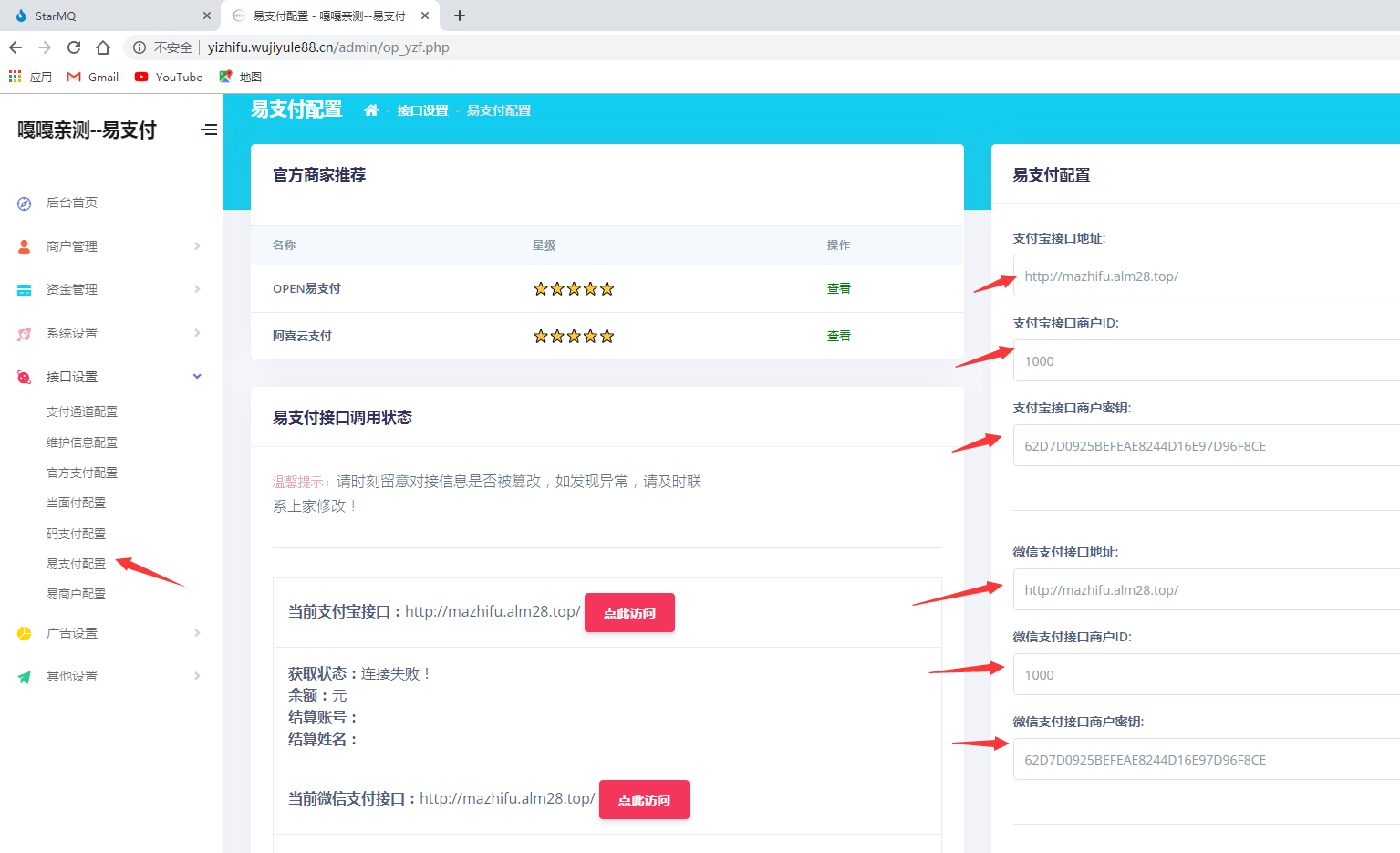Select 易商户配置 sidebar item
1400x853 pixels.
pos(76,594)
